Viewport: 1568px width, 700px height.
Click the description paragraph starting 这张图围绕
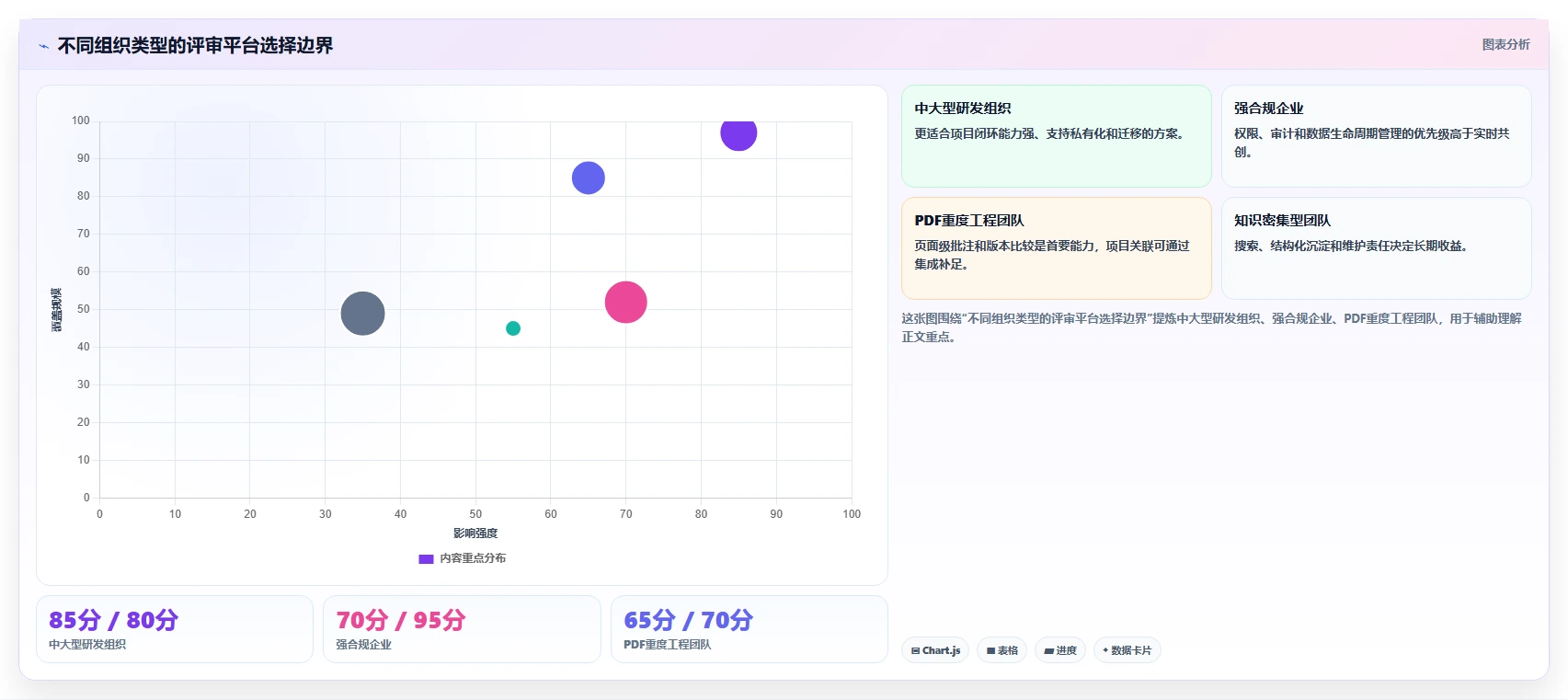(1212, 327)
